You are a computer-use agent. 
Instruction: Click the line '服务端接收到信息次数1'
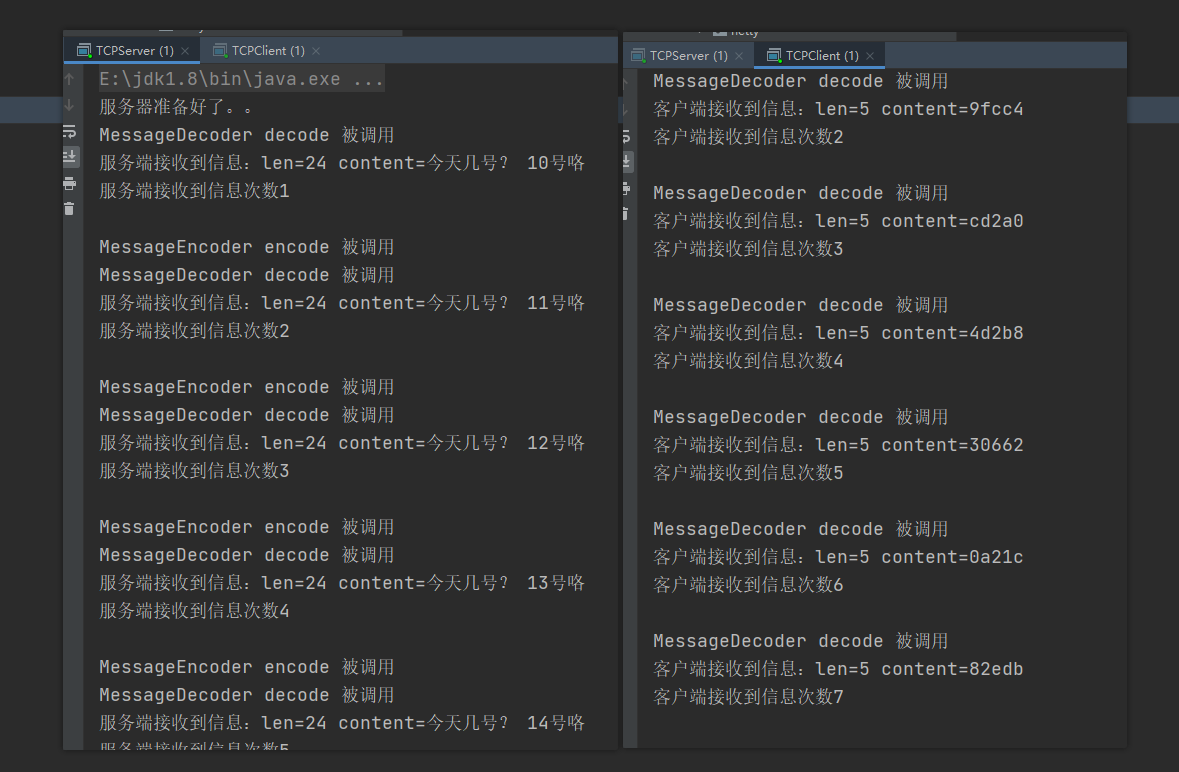pyautogui.click(x=194, y=191)
